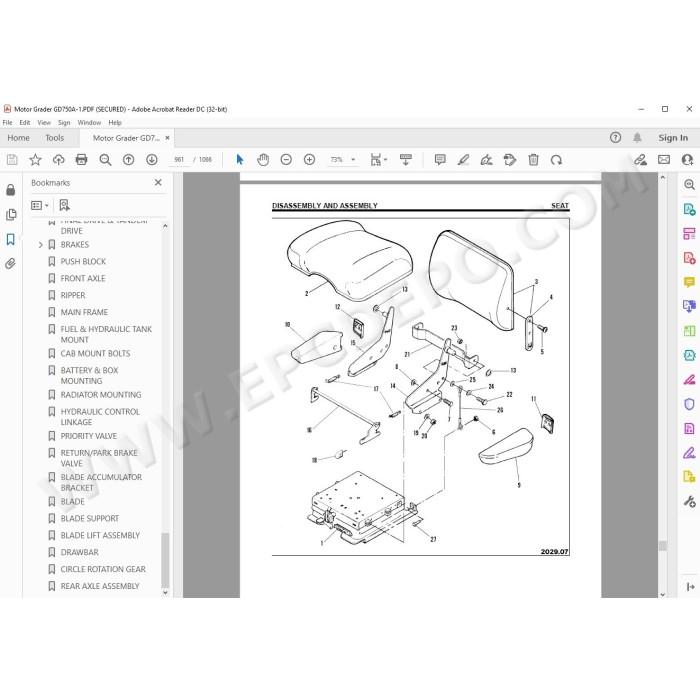Activate the Hand pan tool
Viewport: 700px width, 700px height.
point(263,159)
